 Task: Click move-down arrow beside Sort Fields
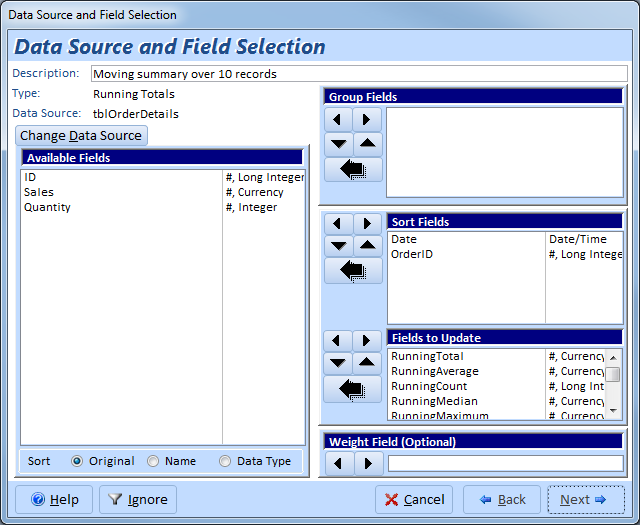[339, 246]
